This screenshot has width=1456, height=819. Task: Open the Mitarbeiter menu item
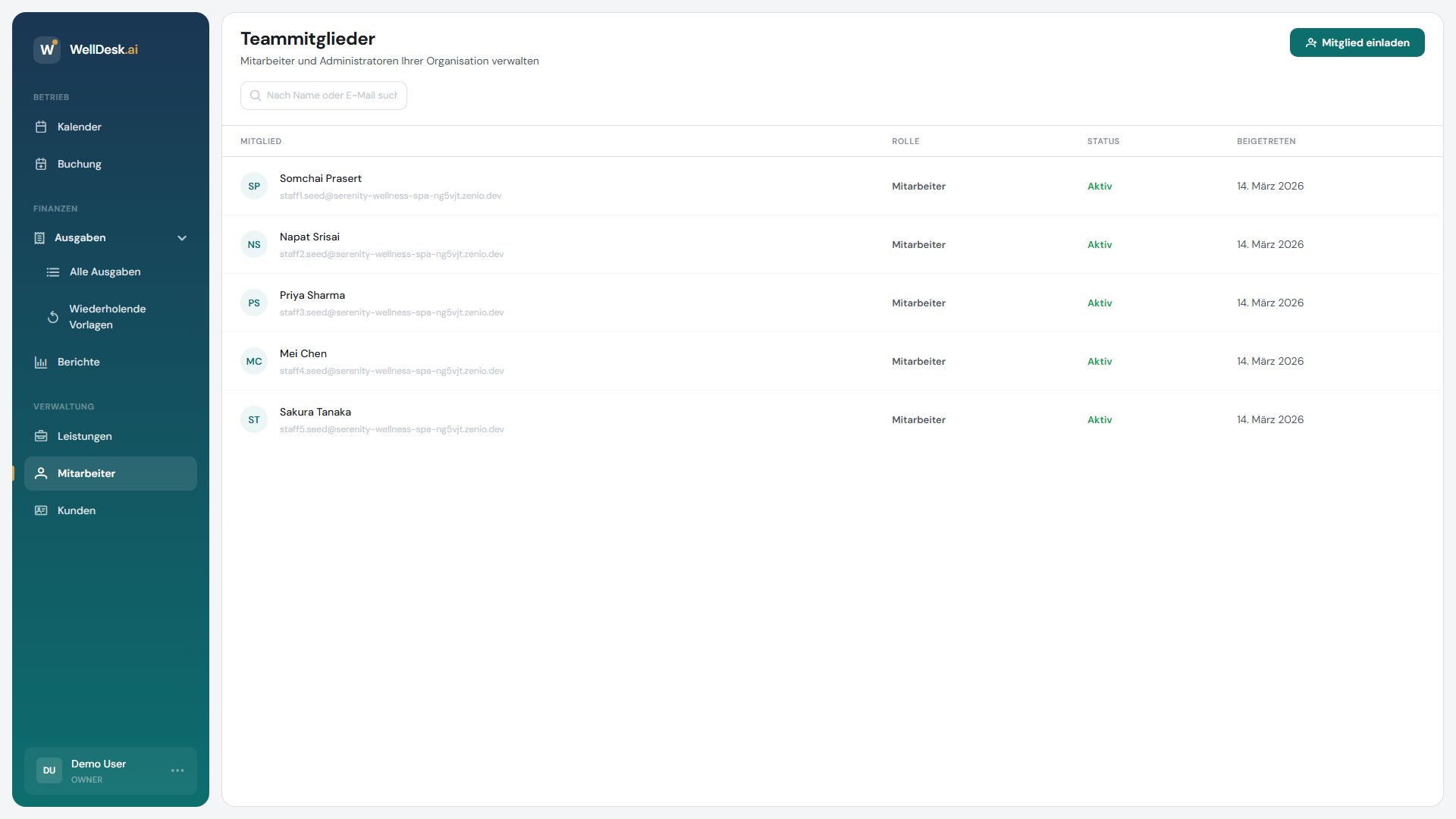[86, 473]
